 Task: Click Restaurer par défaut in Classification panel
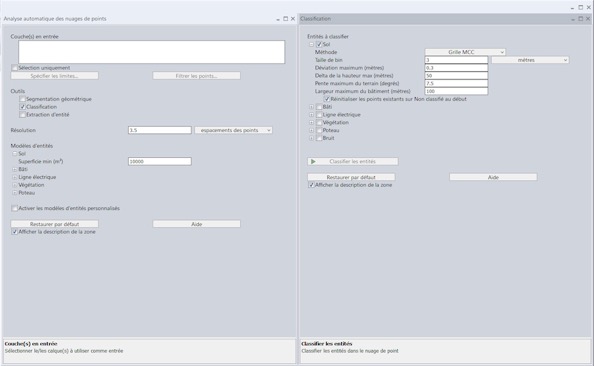[351, 177]
